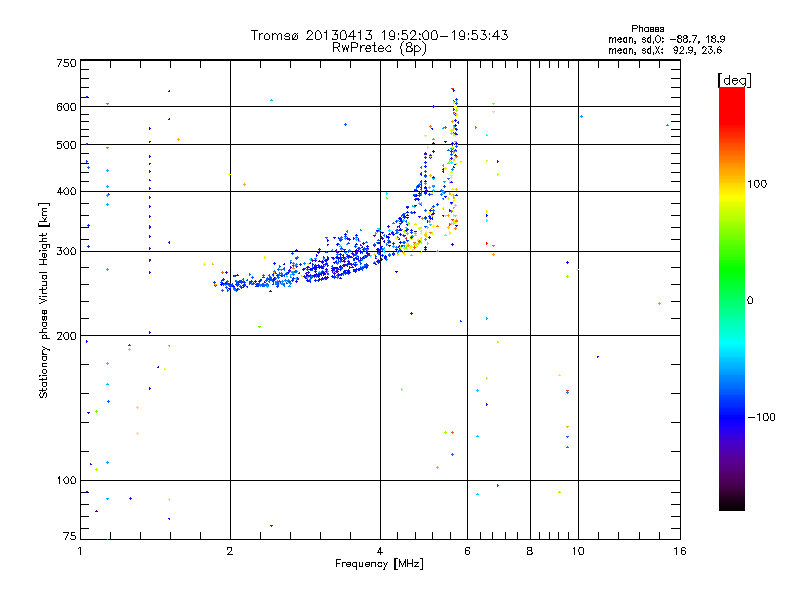The image size is (800, 600).
Task: Click the plot title 'Tromsø 20130413 19:52:00-19:53:43'
Action: pyautogui.click(x=379, y=35)
